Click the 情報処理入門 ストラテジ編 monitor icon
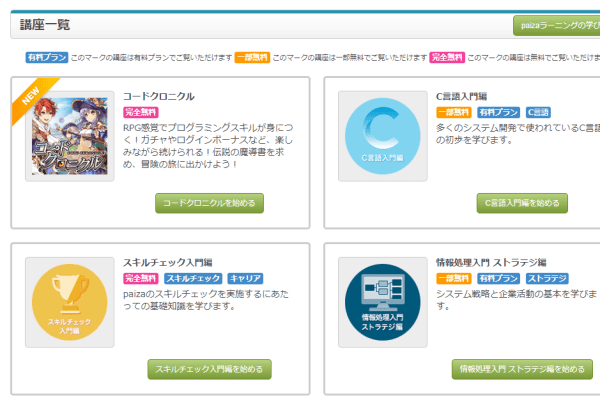600x400 pixels. click(382, 306)
